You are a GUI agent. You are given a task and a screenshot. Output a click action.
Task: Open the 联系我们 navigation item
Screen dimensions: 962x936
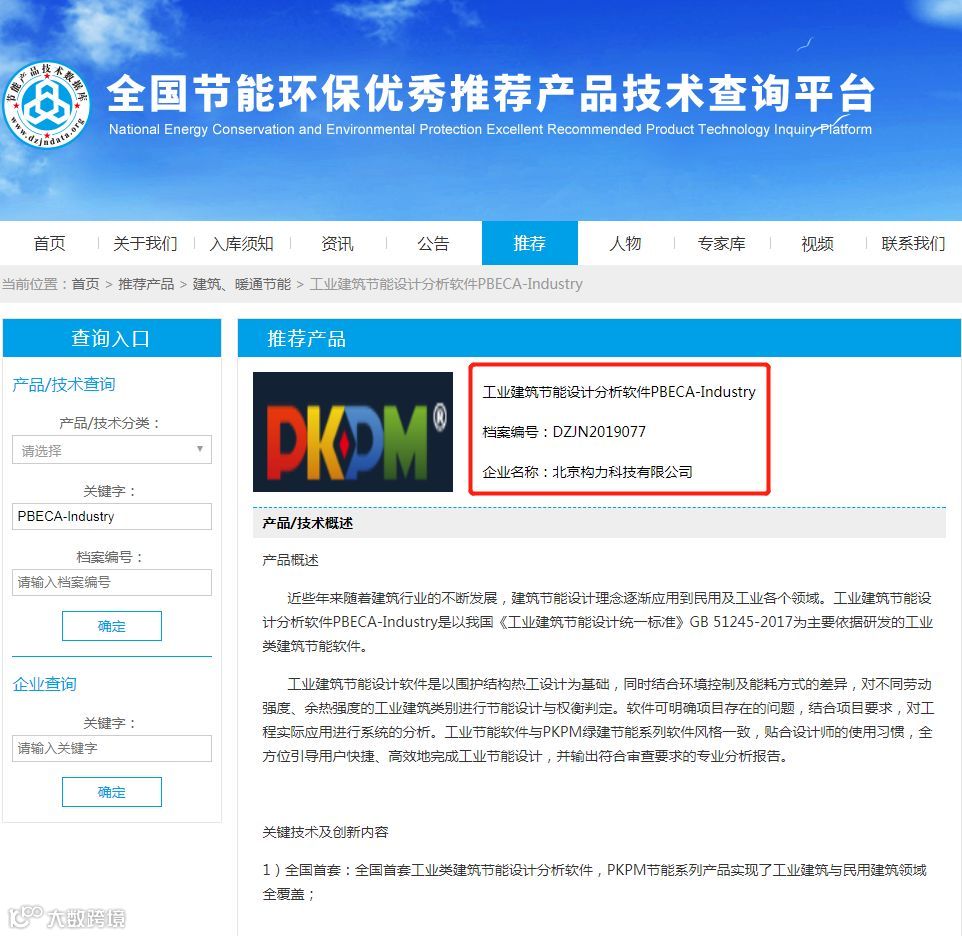coord(913,244)
